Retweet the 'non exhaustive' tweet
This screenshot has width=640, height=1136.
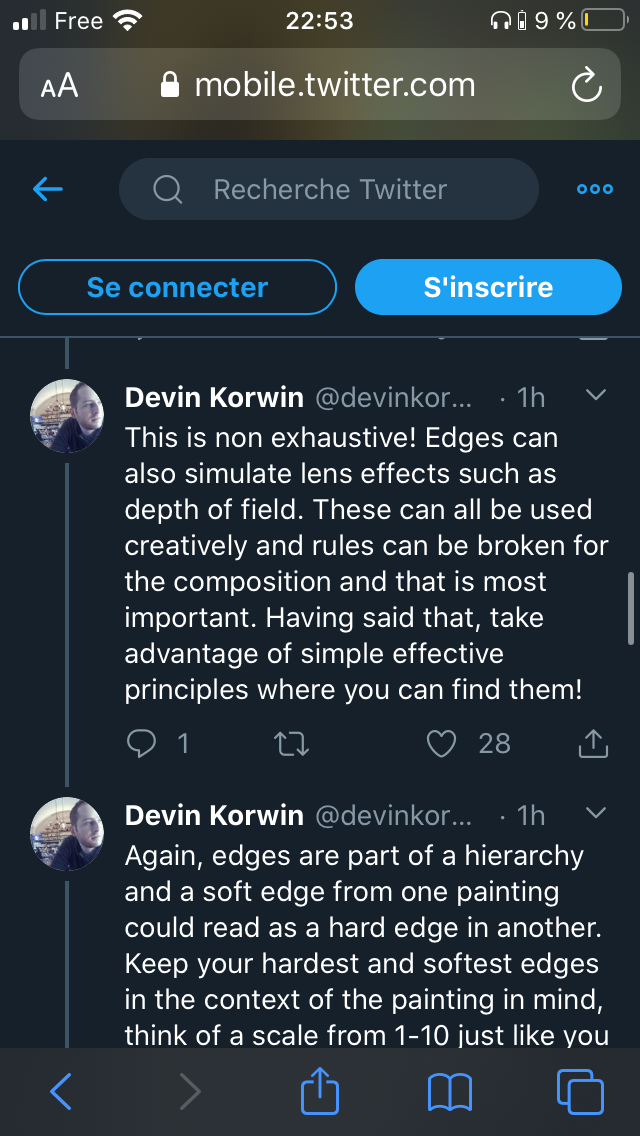tap(292, 743)
